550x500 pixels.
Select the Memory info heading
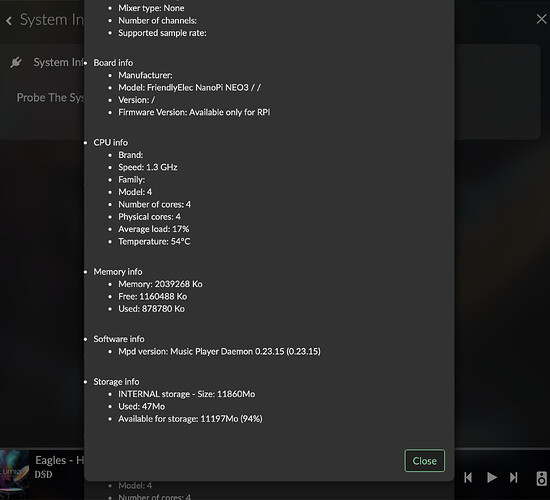(x=118, y=272)
